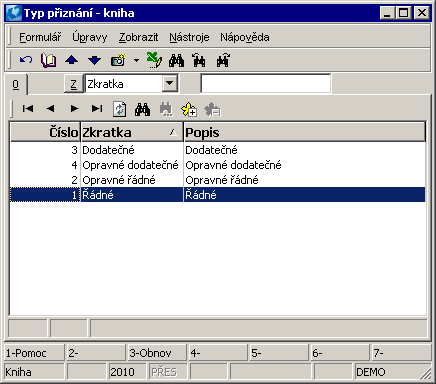
Task: Click row number 4 cell
Action: (45, 165)
